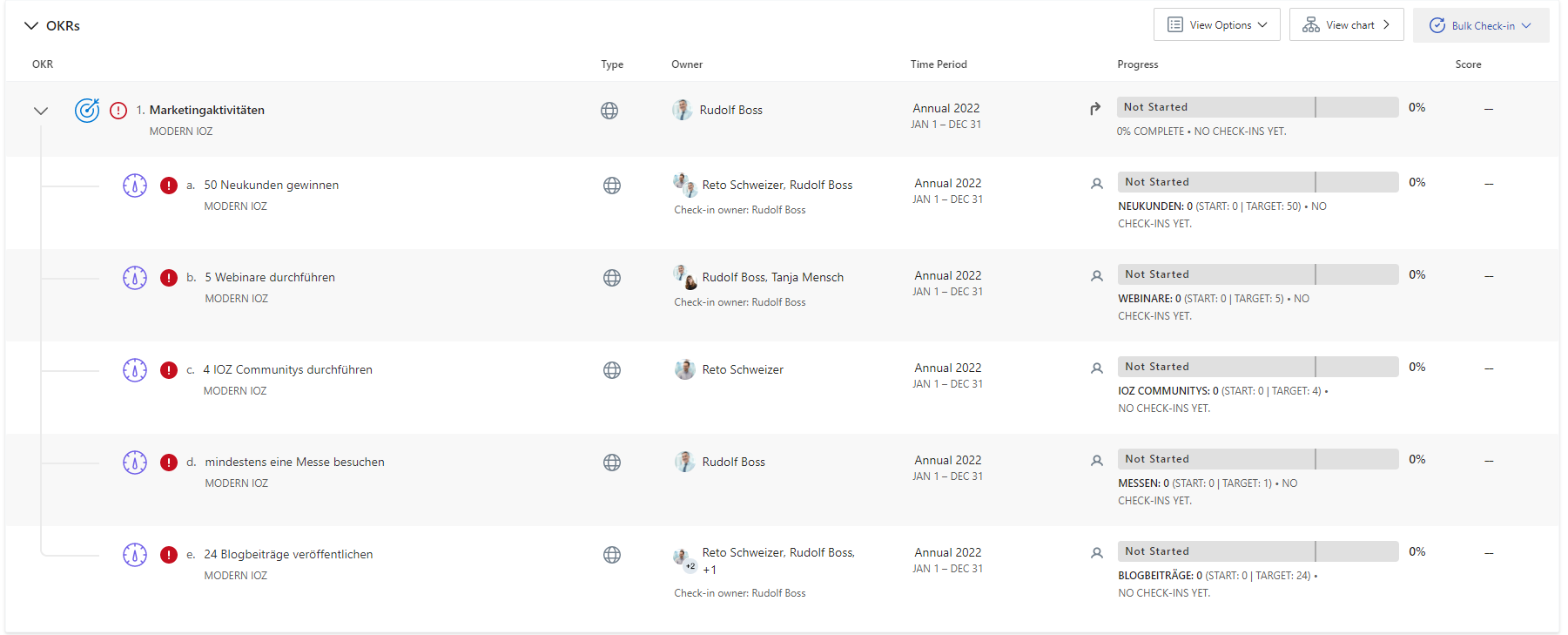Open the View Options dropdown
The height and width of the screenshot is (635, 1568).
click(x=1217, y=25)
